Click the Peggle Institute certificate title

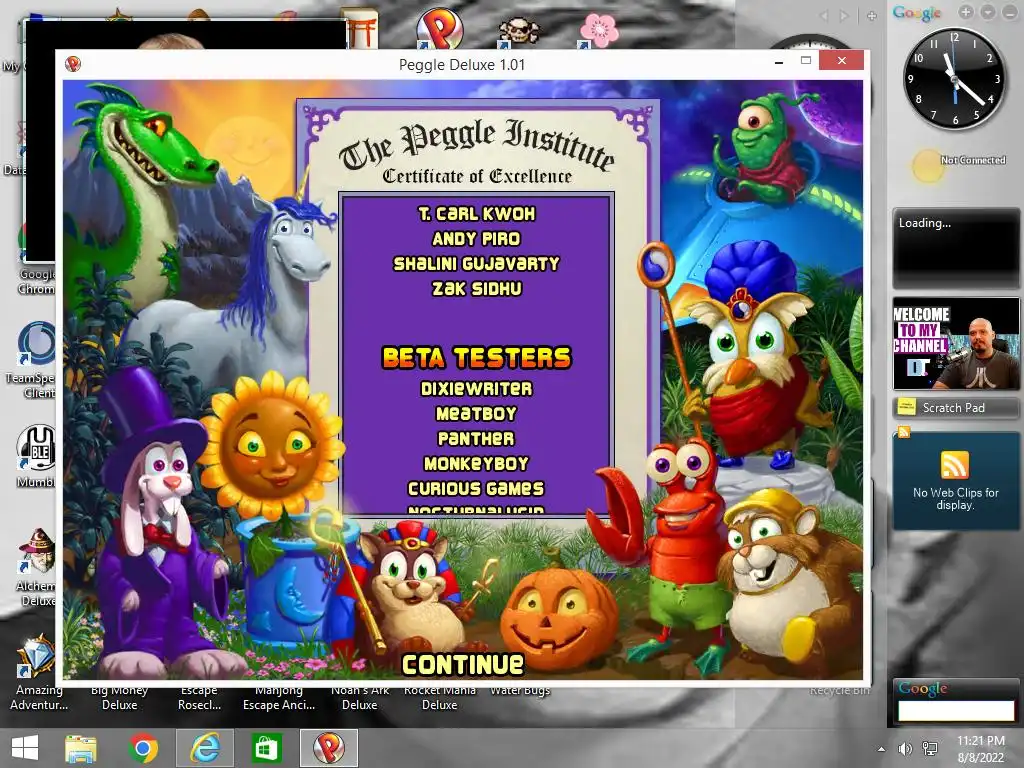coord(476,145)
